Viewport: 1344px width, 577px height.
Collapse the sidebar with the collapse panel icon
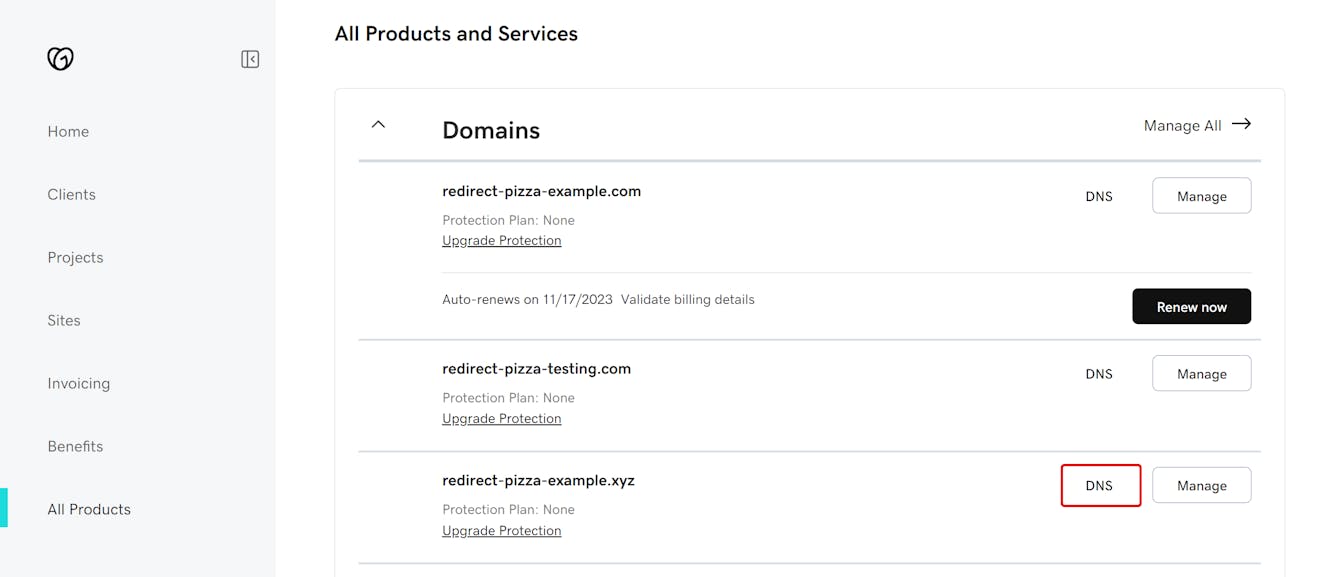click(249, 59)
